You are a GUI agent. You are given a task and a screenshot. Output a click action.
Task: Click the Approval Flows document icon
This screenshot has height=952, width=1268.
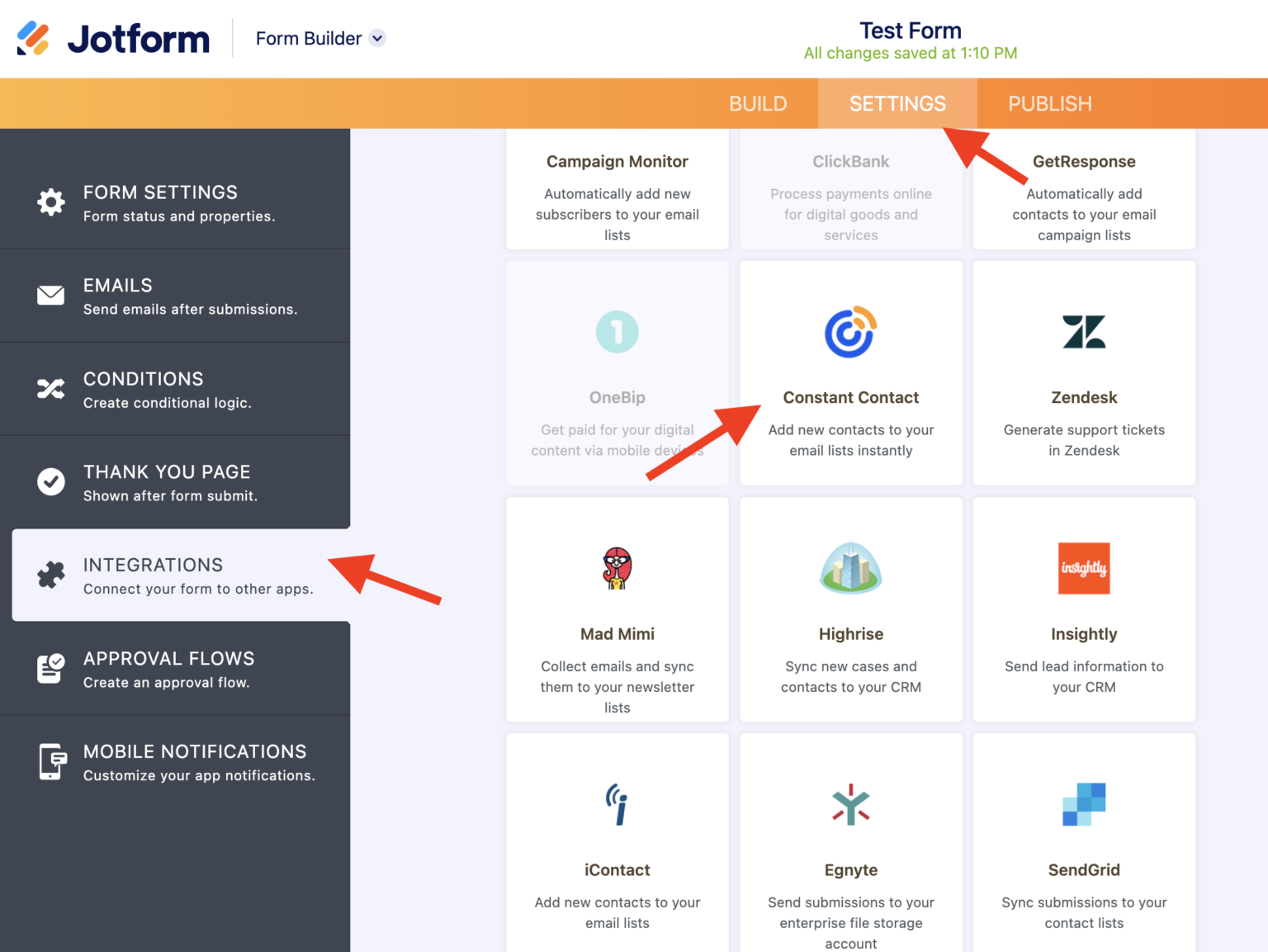point(50,669)
